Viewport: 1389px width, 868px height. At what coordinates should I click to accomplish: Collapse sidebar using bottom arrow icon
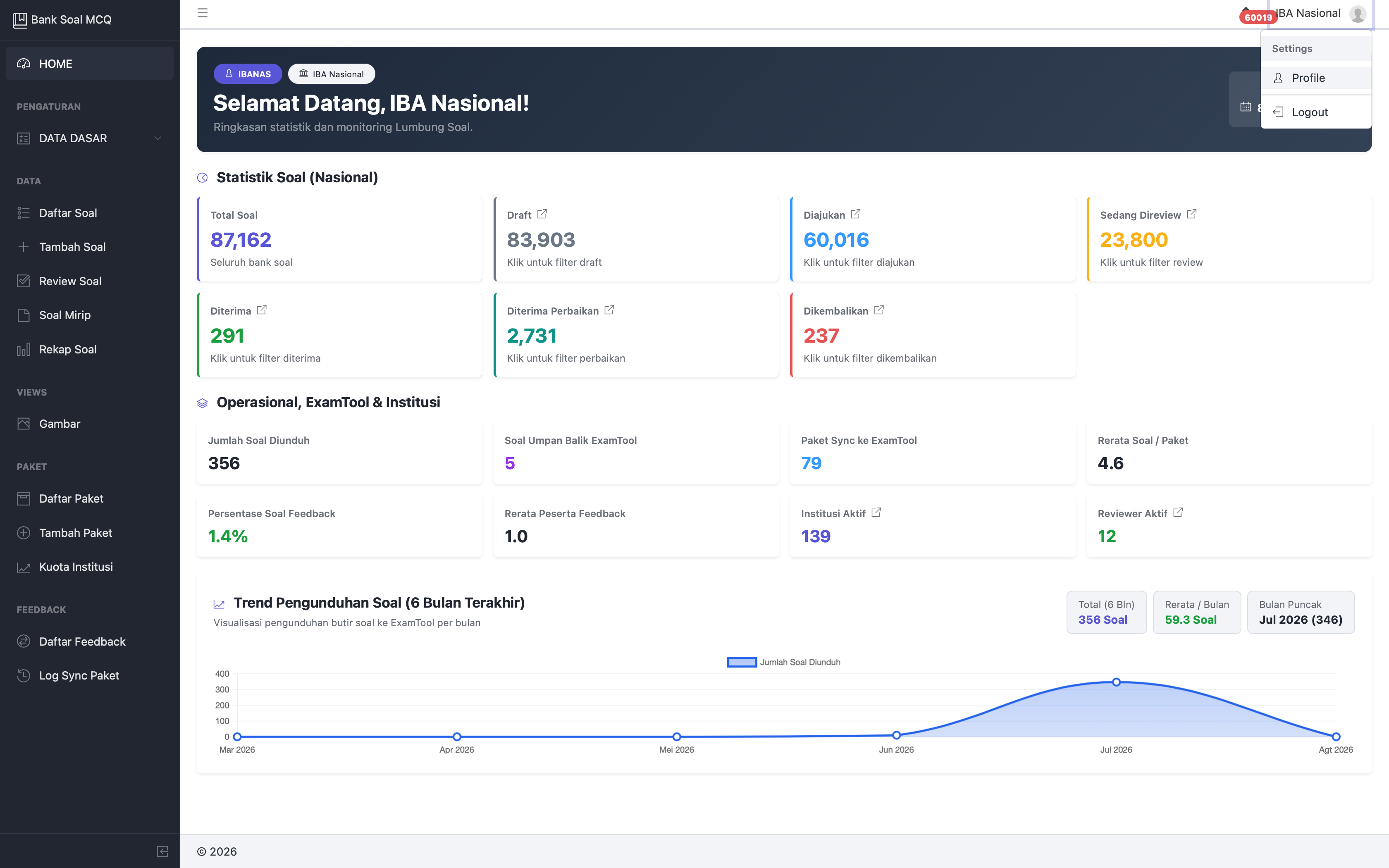pos(162,851)
